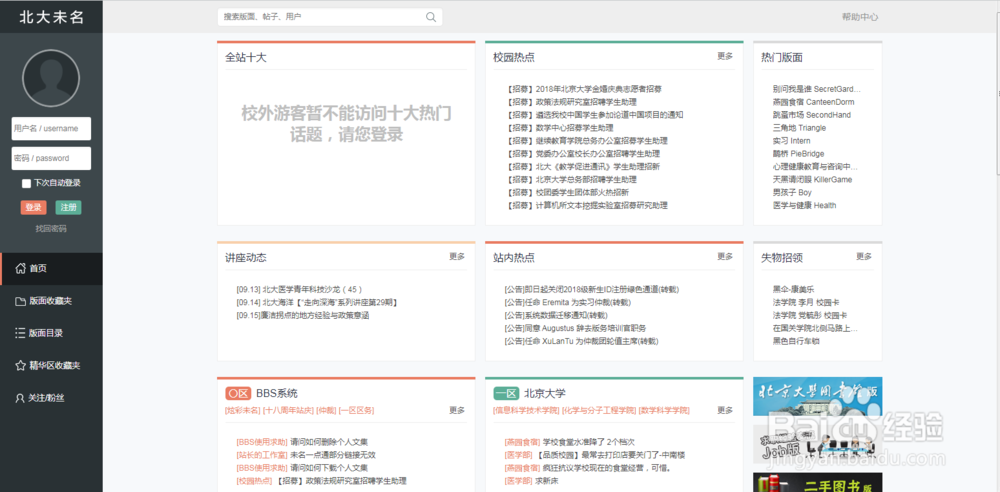The width and height of the screenshot is (1000, 492).
Task: Open the 政策法规研究室招聘学生助理 post in 校园热点
Action: point(571,102)
